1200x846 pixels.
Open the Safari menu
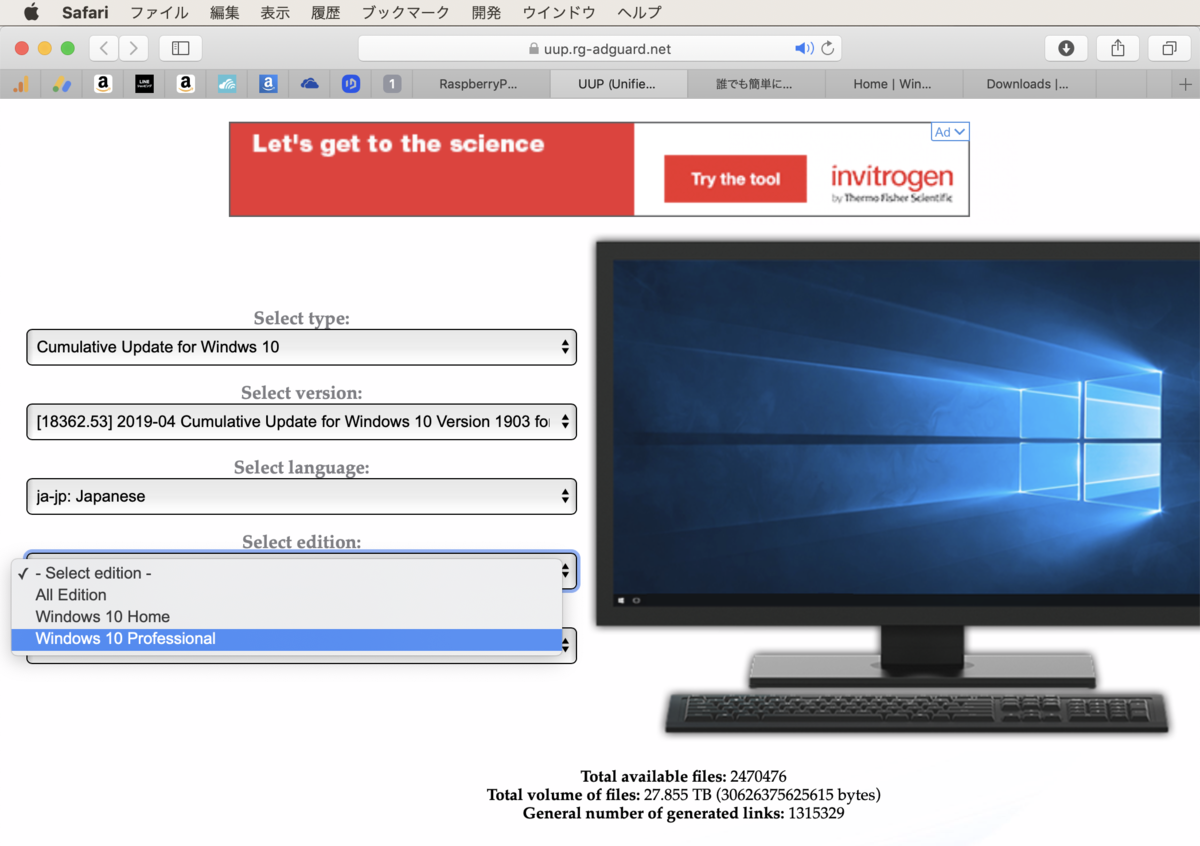85,13
